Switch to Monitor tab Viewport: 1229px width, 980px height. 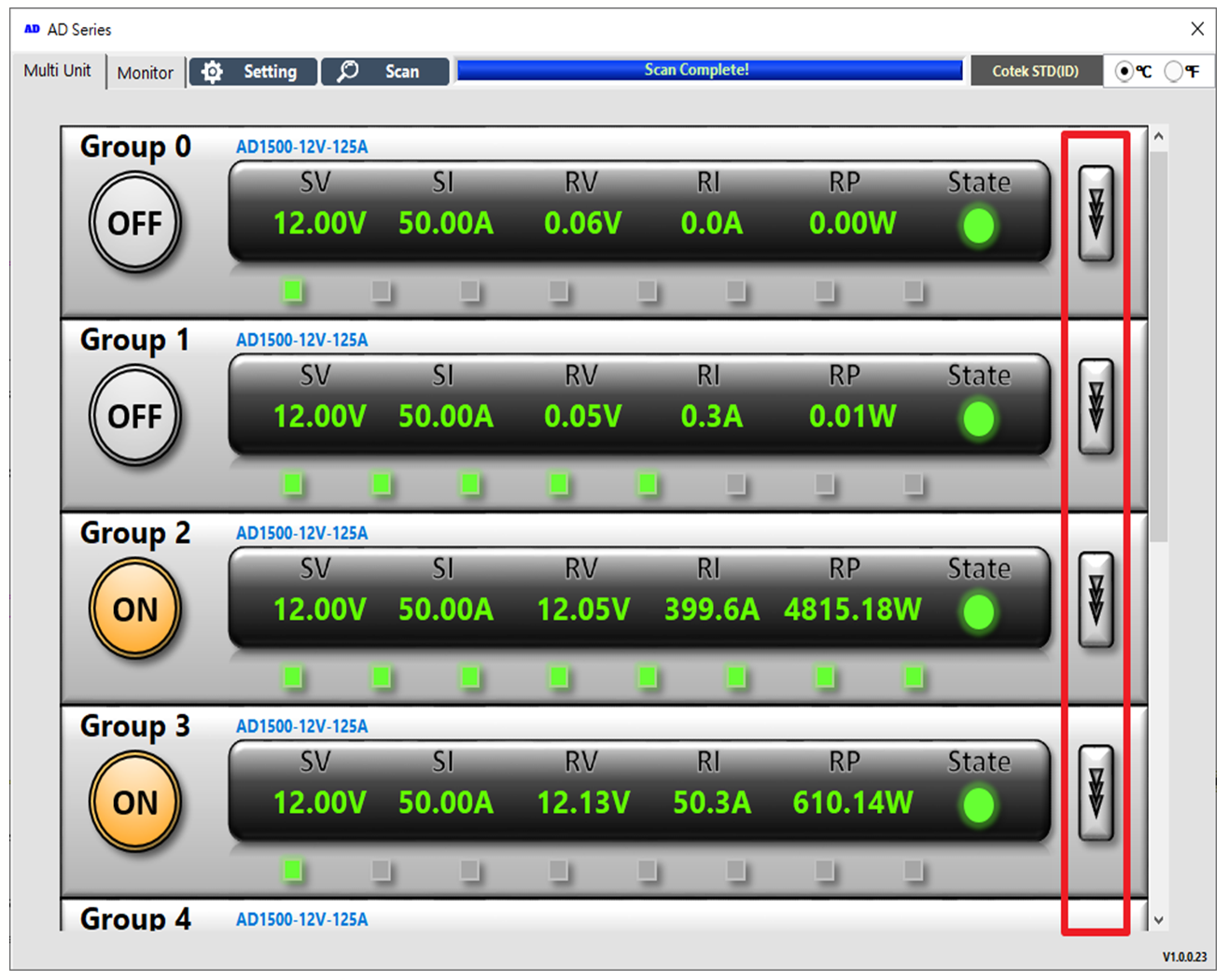tap(146, 73)
